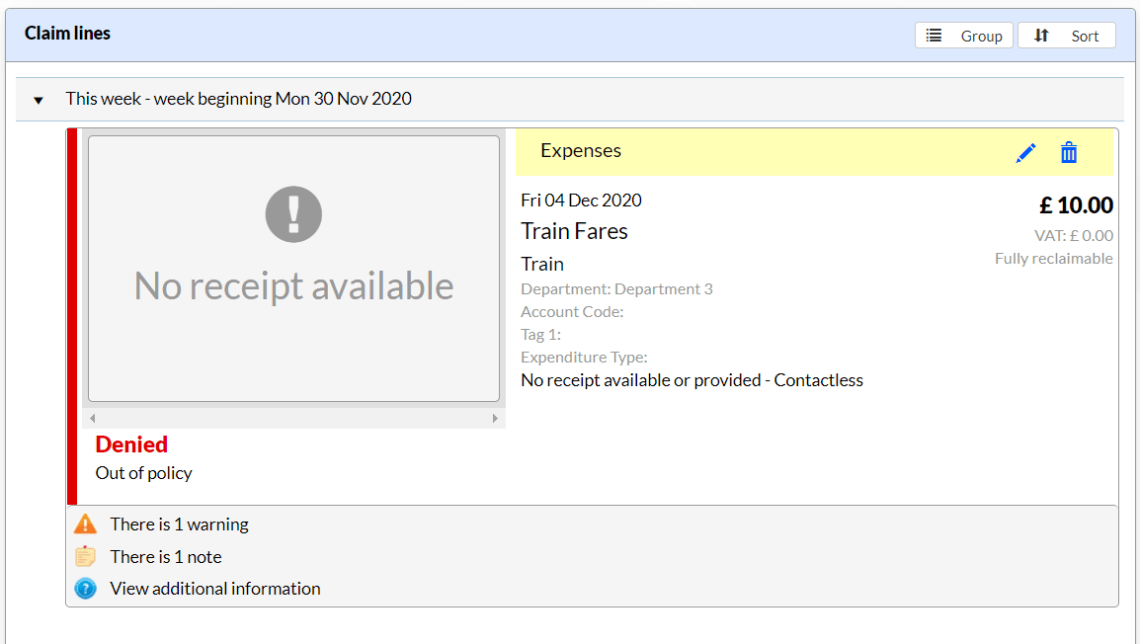
Task: Click the receipt scrollbar left arrow
Action: click(x=92, y=418)
